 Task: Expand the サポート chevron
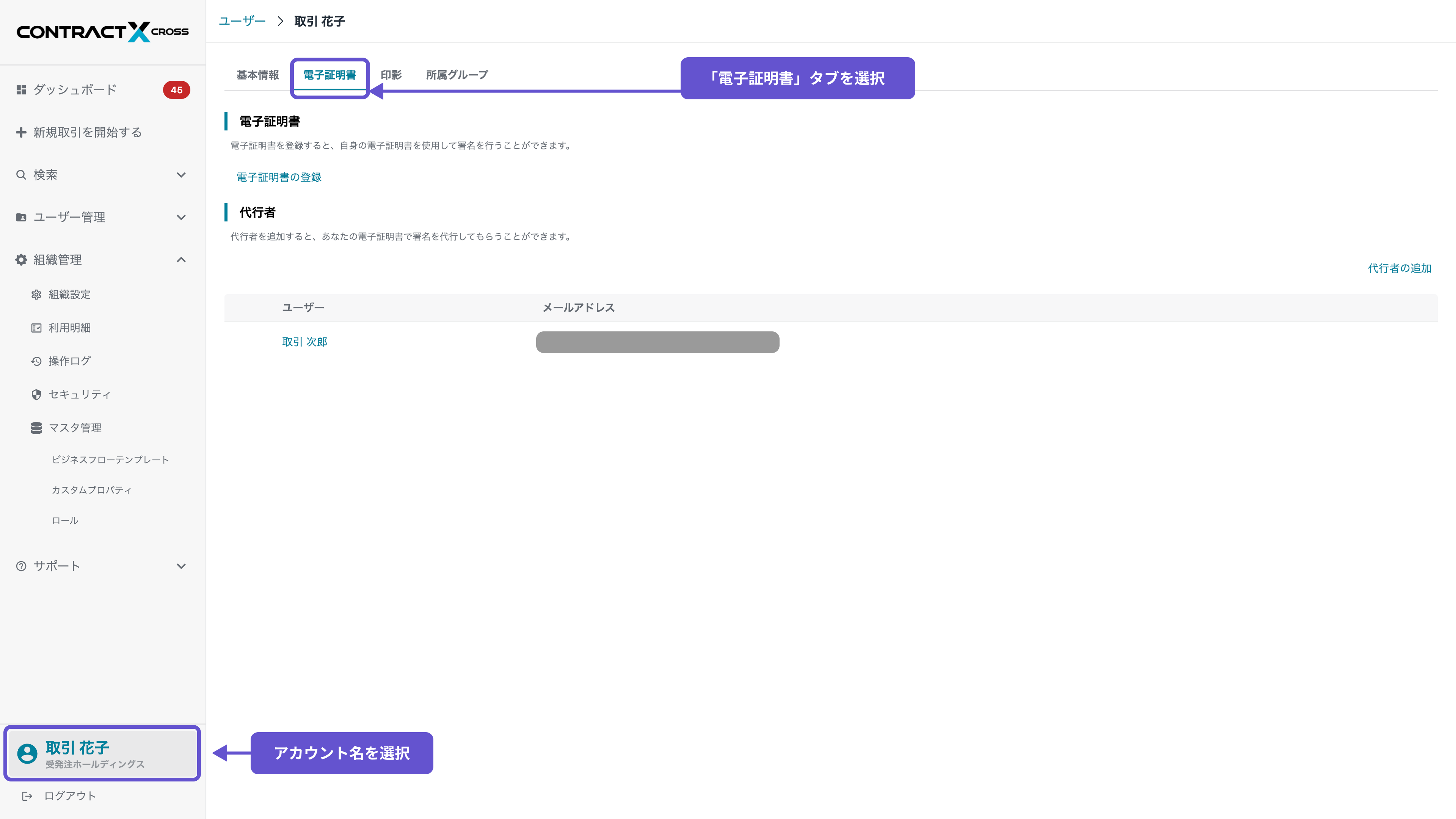(181, 566)
